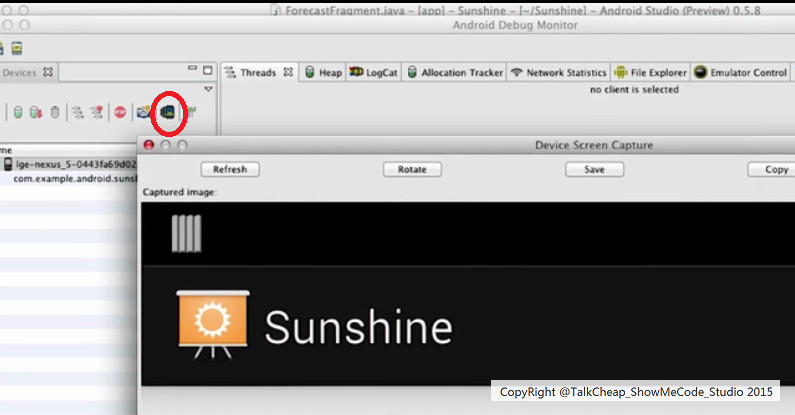Open the Emulator Control tab

(741, 72)
